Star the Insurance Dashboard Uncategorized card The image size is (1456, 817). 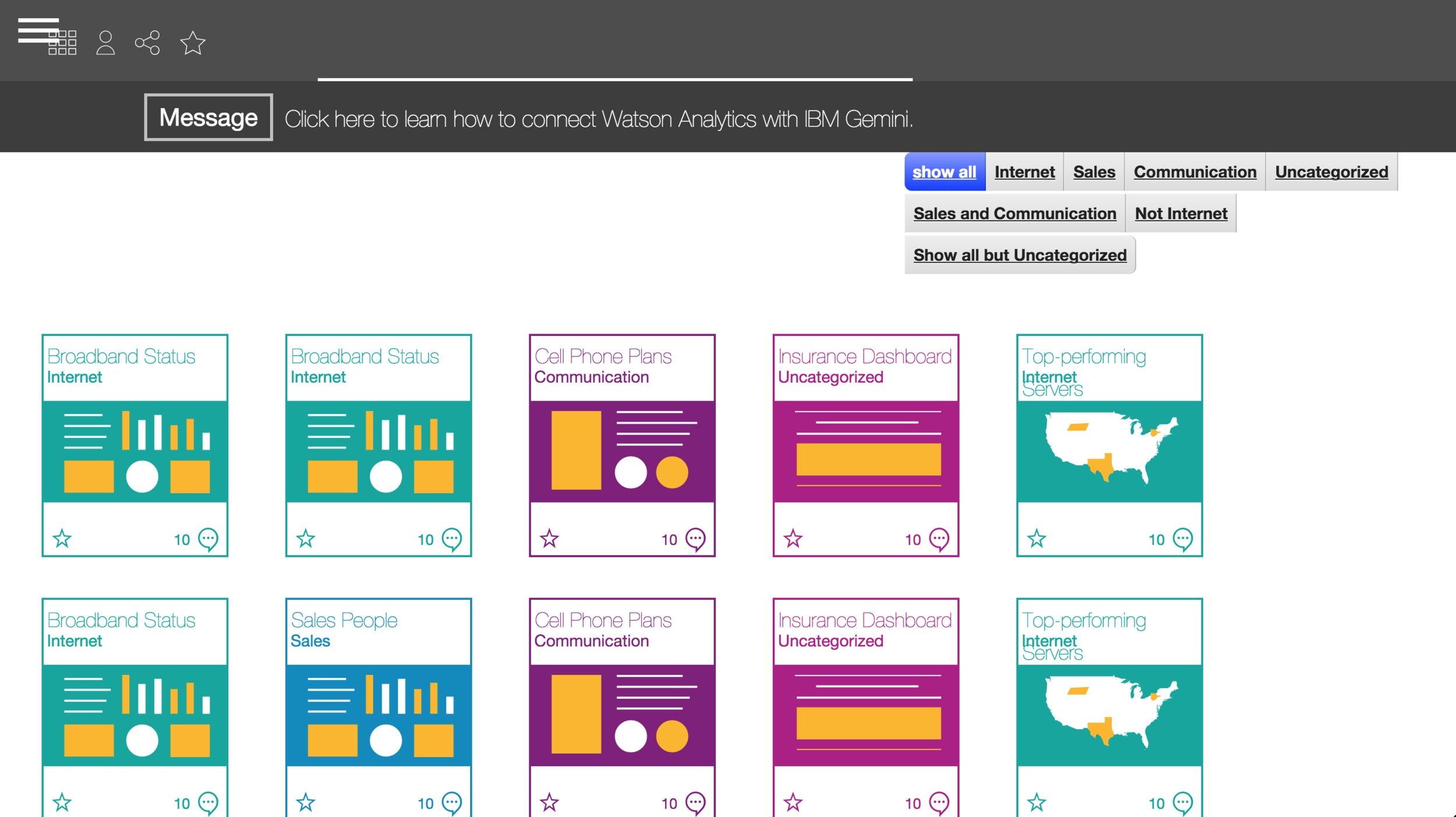click(792, 539)
